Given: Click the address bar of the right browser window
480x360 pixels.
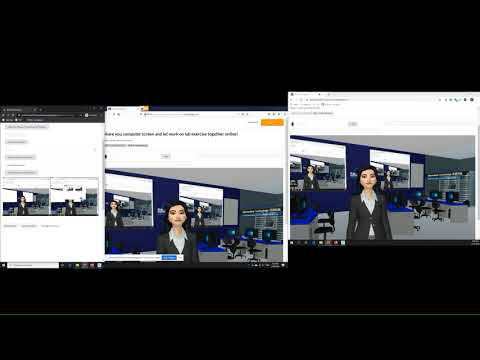Looking at the screenshot, I should (370, 100).
